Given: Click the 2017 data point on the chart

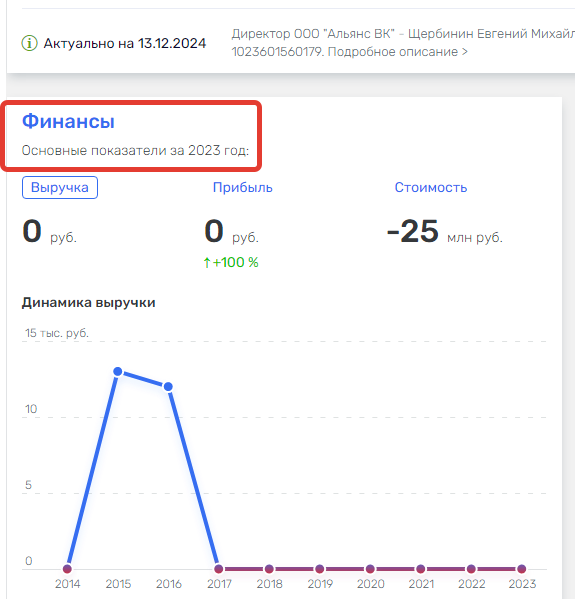Looking at the screenshot, I should point(219,569).
